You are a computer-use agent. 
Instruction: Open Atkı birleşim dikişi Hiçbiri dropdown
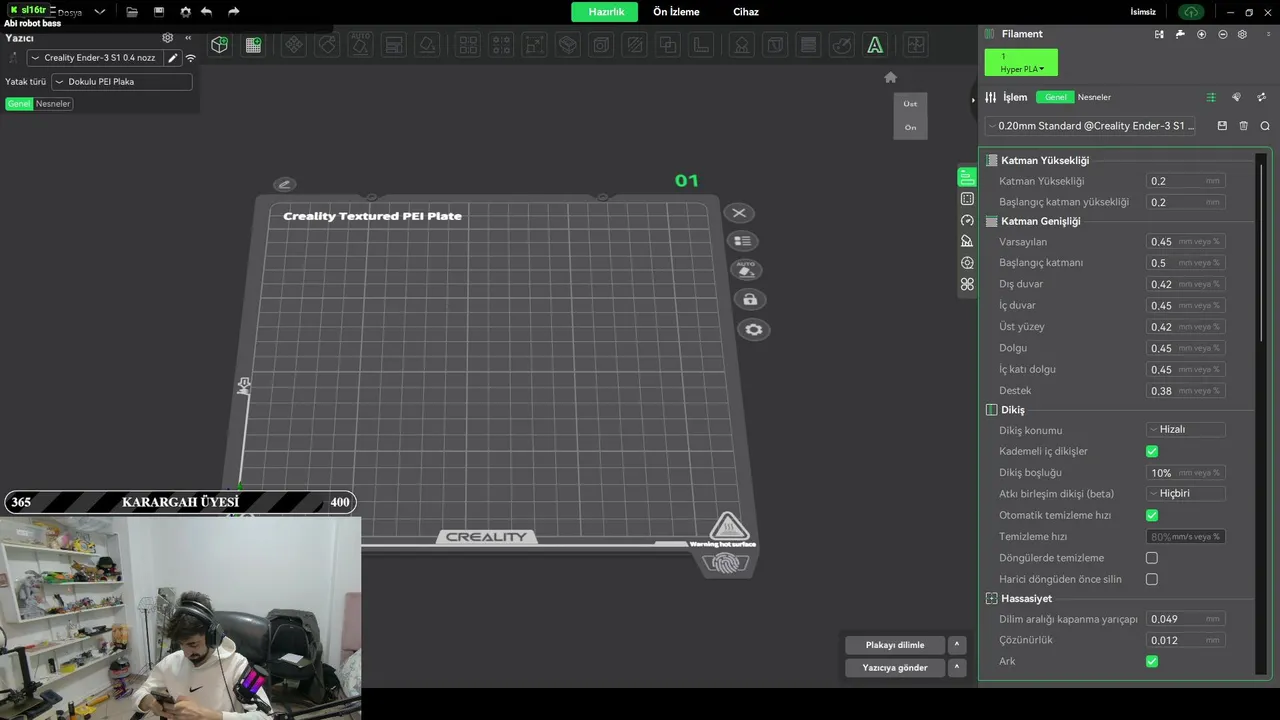tap(1185, 494)
